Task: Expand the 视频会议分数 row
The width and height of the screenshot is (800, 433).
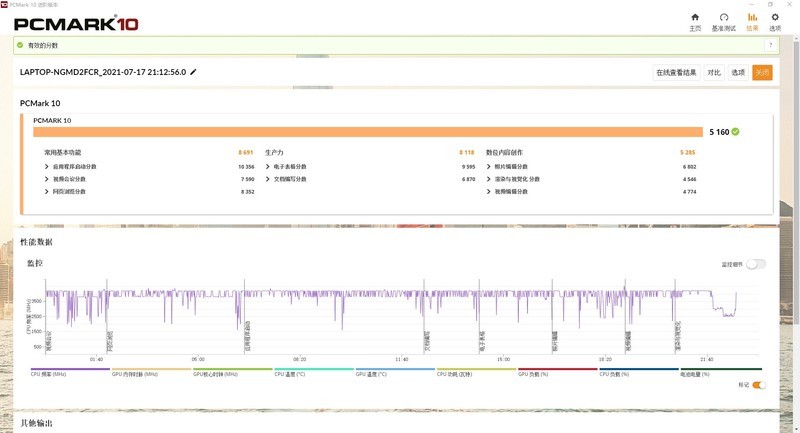Action: pos(47,179)
